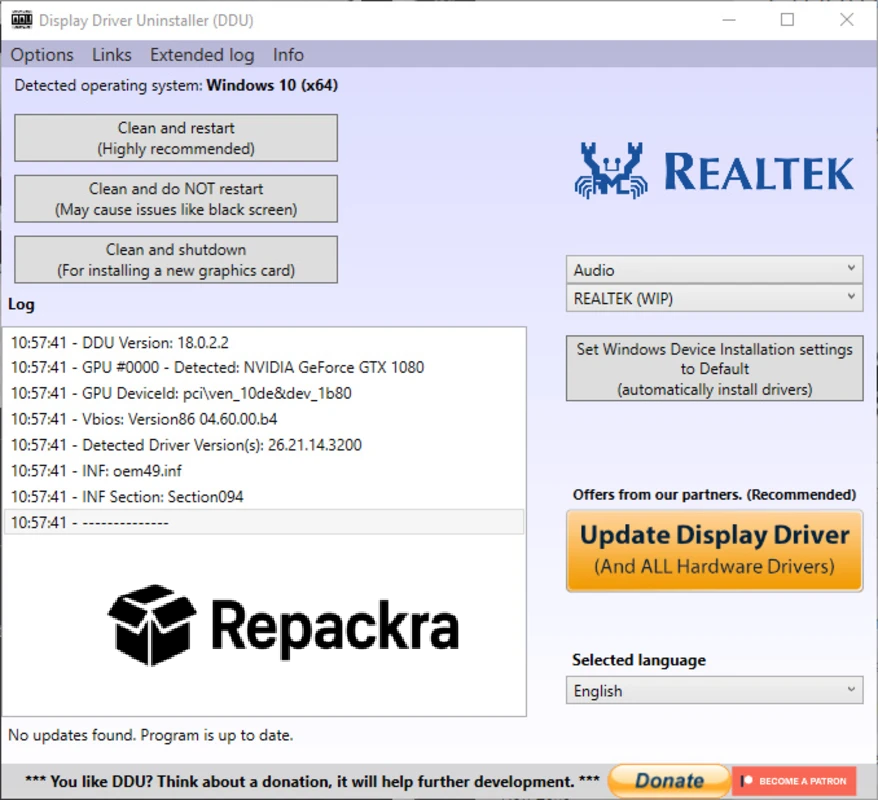
Task: Click Become a Patron button
Action: (794, 781)
